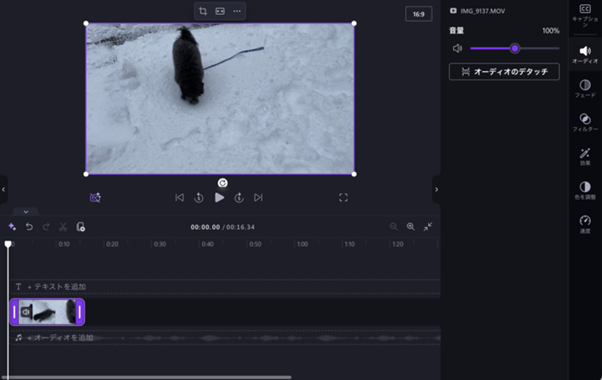Split the clip with the scissors icon

[63, 226]
